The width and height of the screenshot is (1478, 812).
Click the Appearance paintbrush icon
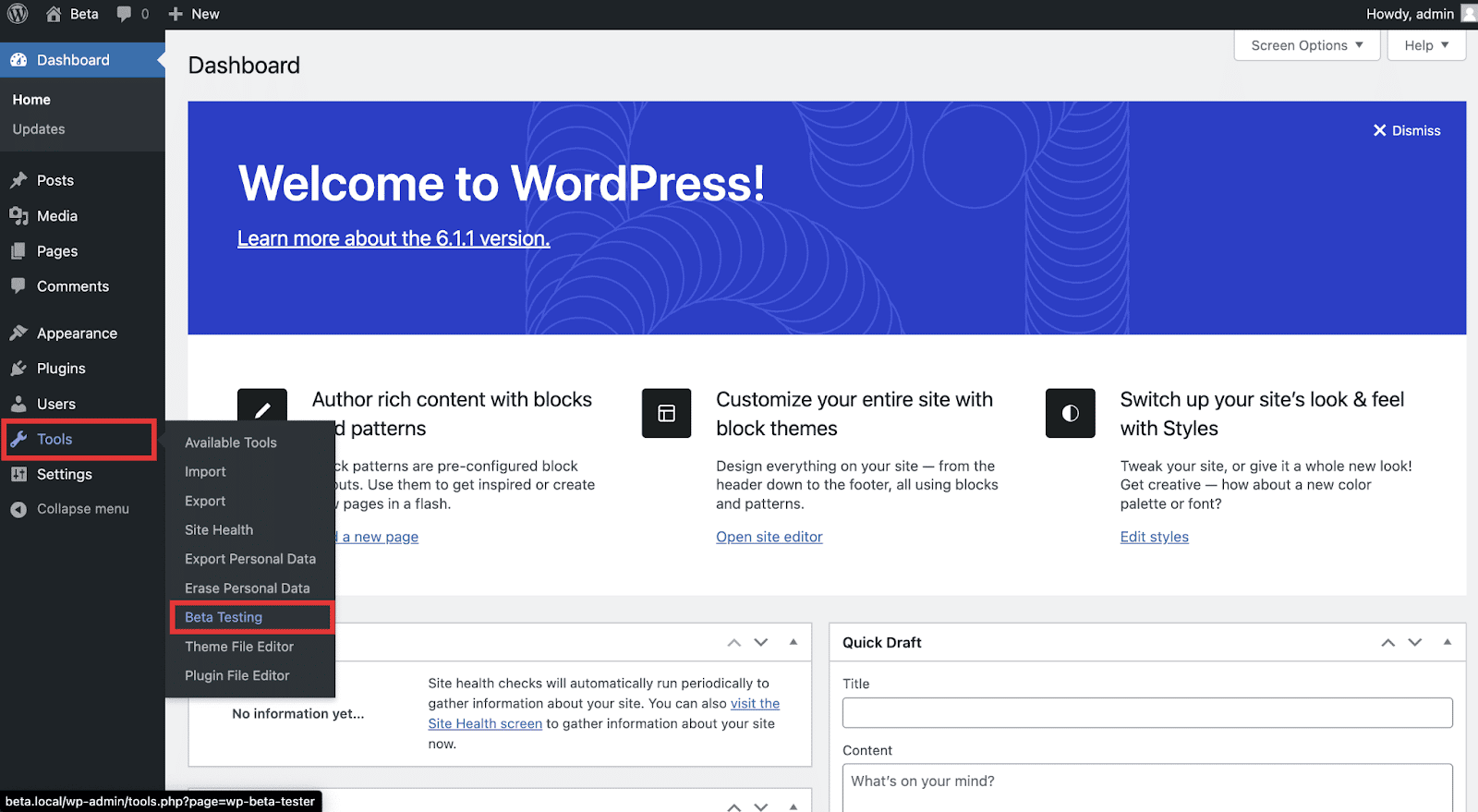[x=18, y=333]
